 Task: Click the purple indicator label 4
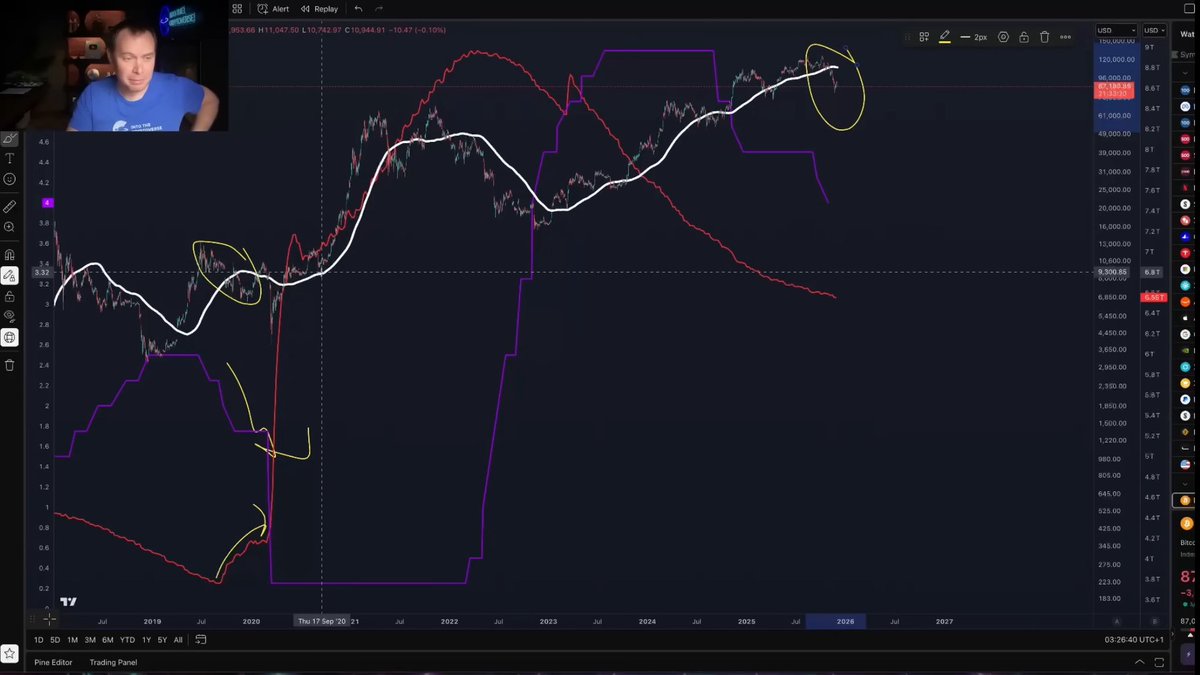click(x=48, y=203)
